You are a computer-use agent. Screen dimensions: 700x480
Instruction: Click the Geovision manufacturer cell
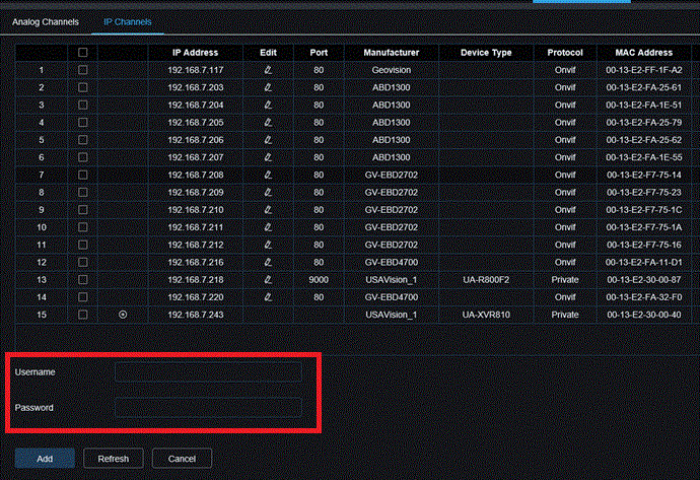click(391, 70)
